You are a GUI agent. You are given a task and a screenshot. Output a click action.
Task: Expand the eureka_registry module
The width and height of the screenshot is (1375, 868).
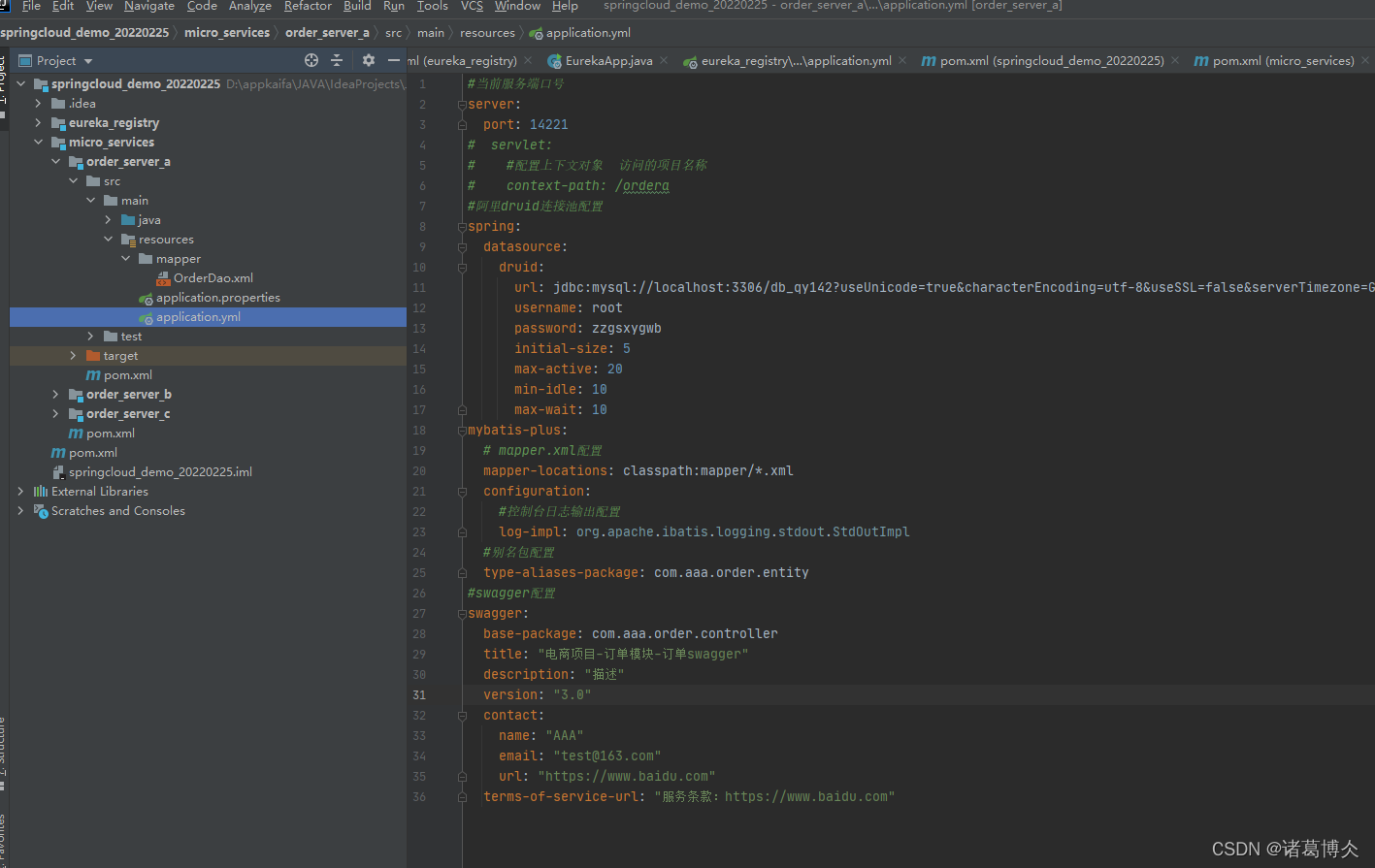tap(38, 123)
